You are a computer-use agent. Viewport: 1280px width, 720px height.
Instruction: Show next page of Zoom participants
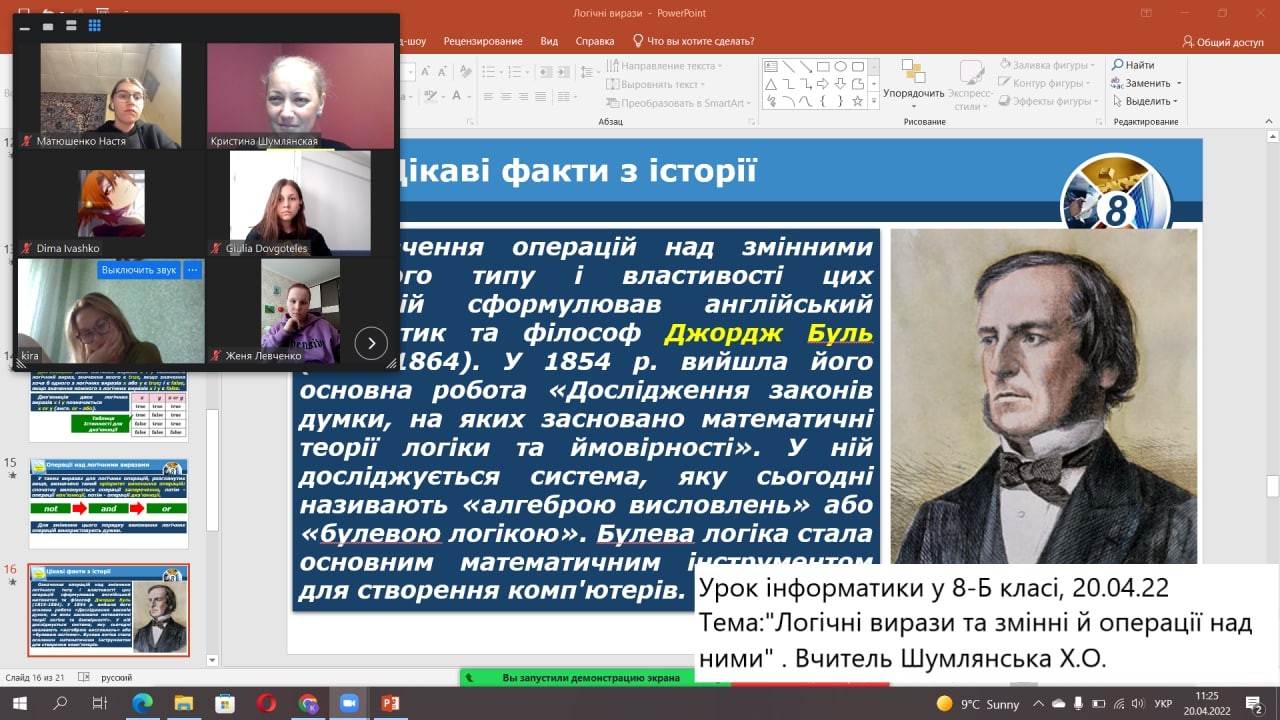(371, 343)
